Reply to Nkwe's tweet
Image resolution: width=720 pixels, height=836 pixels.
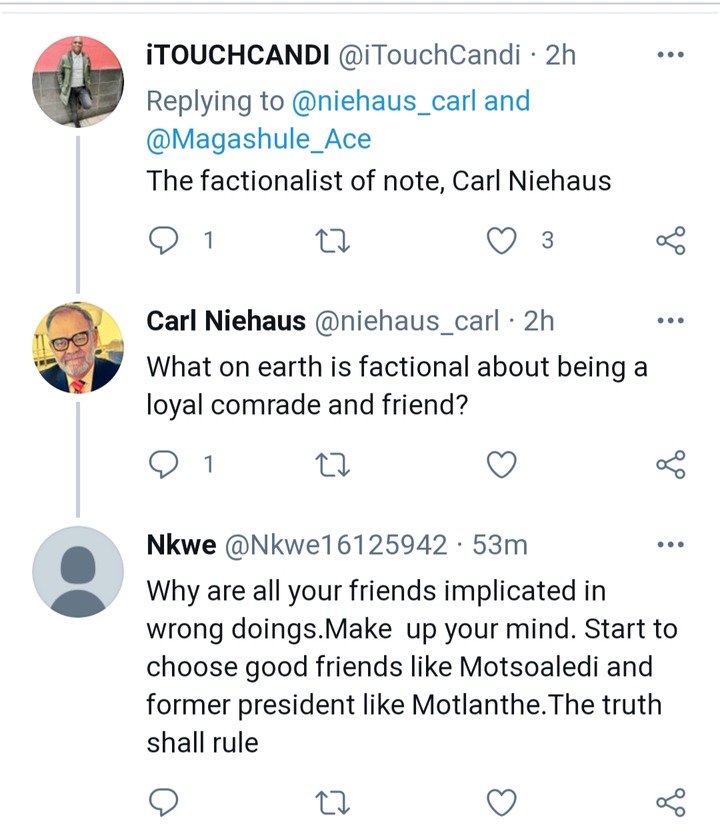(x=163, y=802)
